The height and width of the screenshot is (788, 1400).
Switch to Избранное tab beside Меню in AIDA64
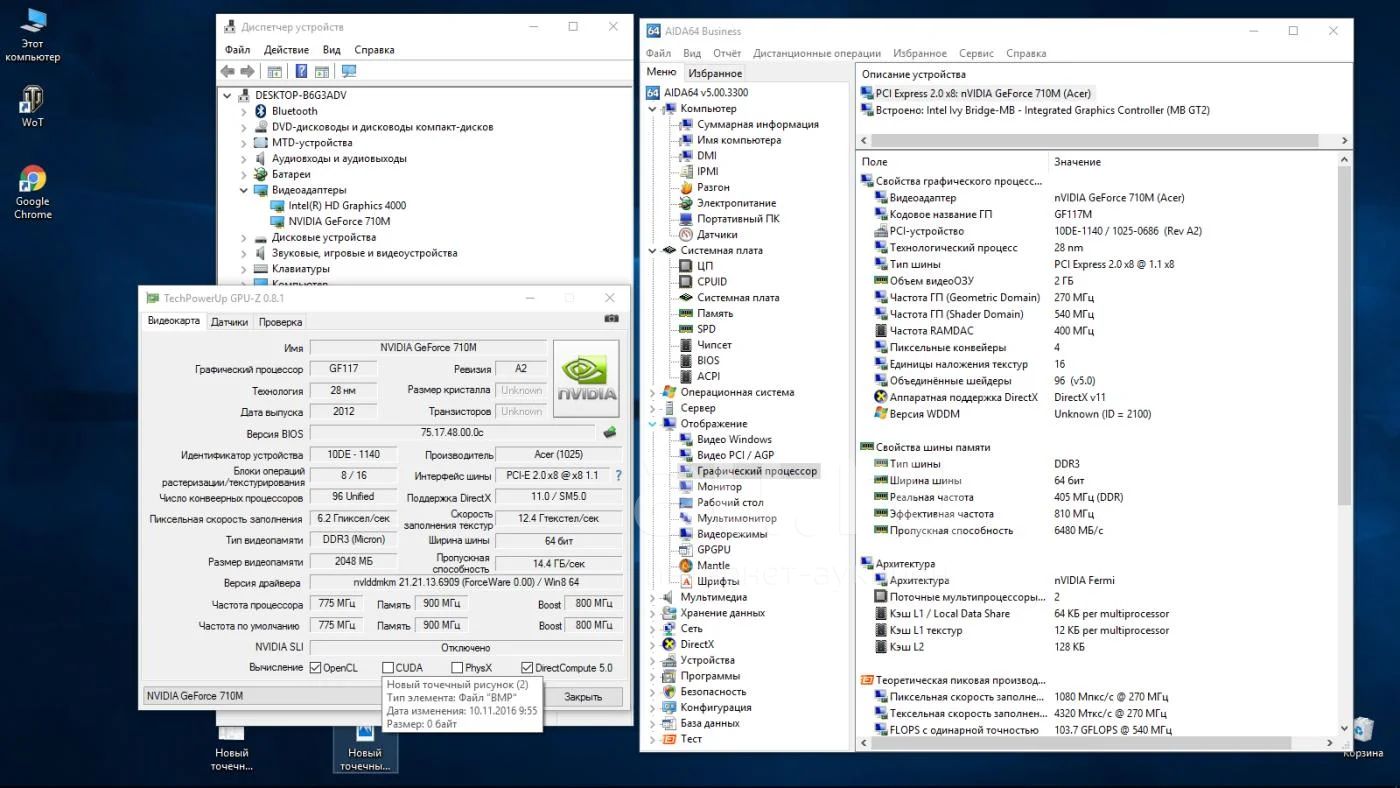pyautogui.click(x=715, y=73)
